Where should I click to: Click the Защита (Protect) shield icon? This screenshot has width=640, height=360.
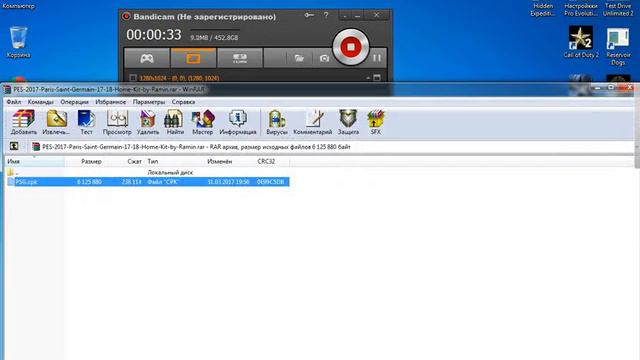click(348, 122)
